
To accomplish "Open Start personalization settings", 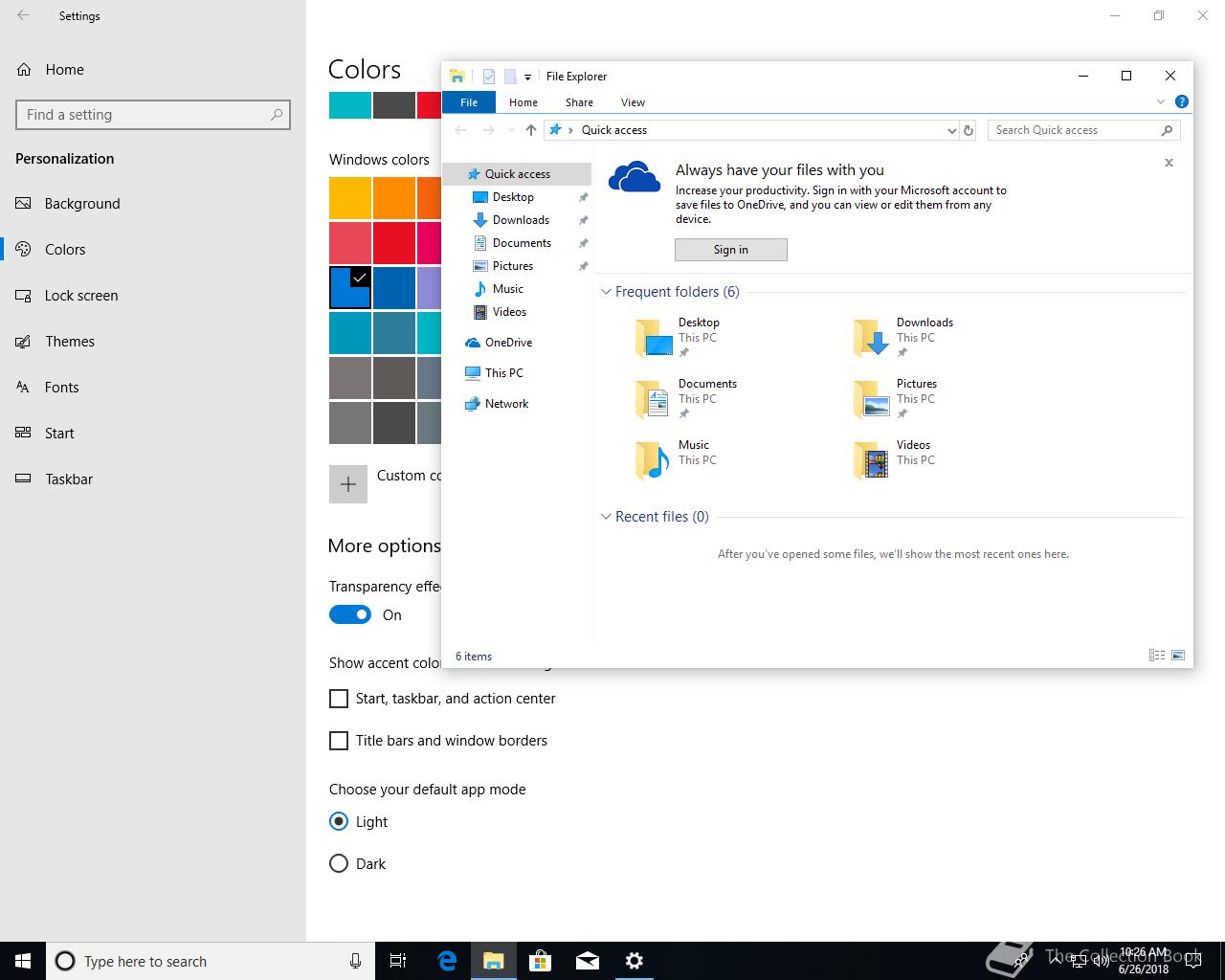I will tap(153, 434).
